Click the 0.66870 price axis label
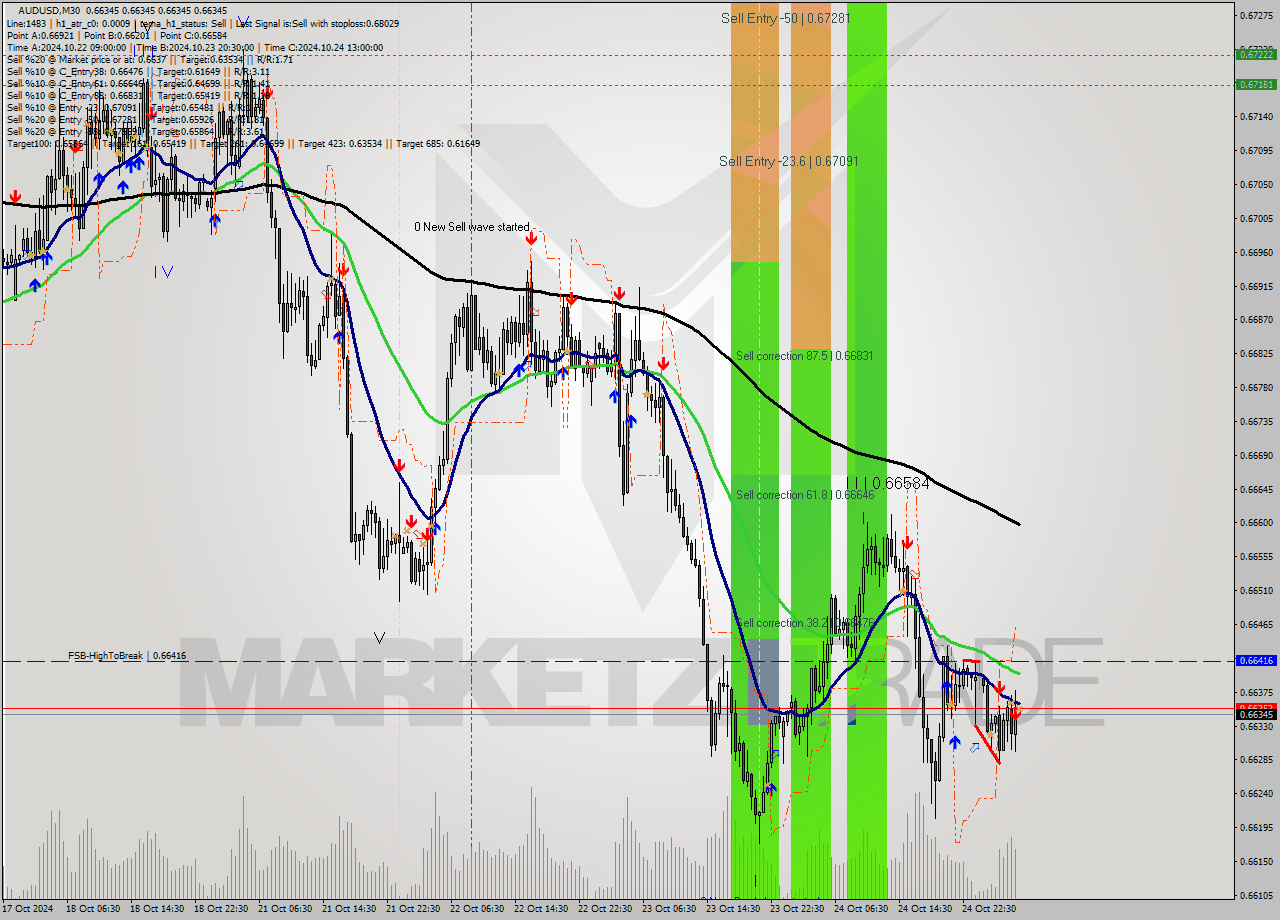This screenshot has width=1280, height=920. coord(1256,320)
